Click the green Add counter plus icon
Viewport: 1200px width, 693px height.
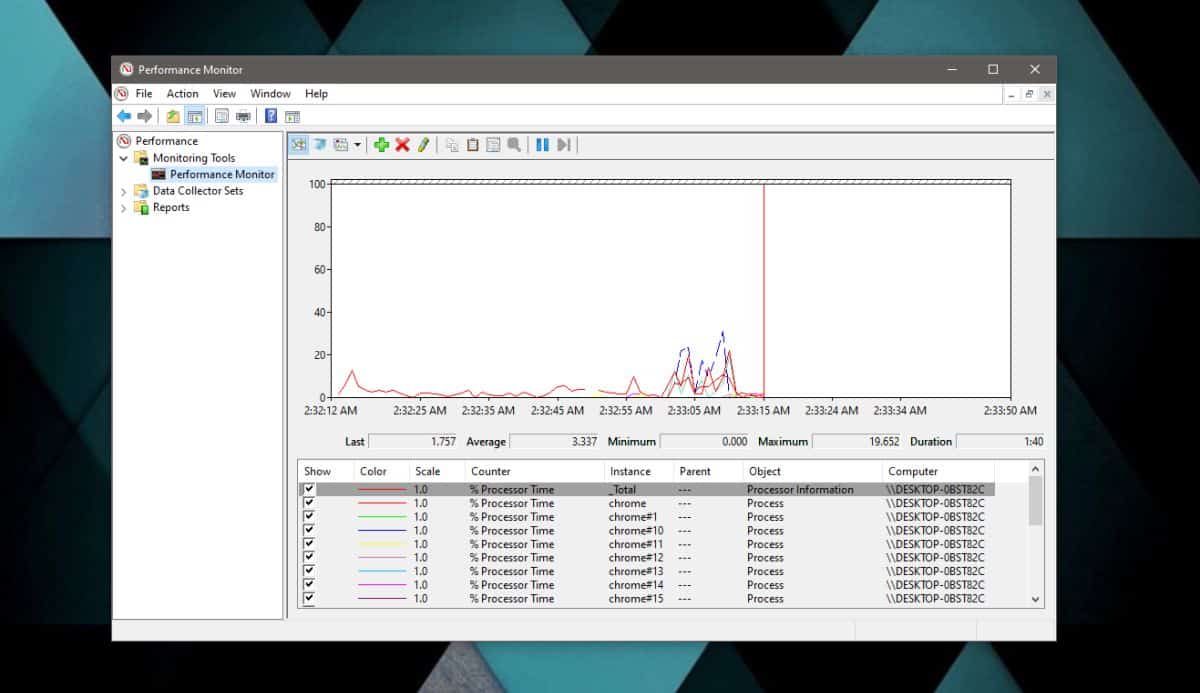[x=381, y=145]
